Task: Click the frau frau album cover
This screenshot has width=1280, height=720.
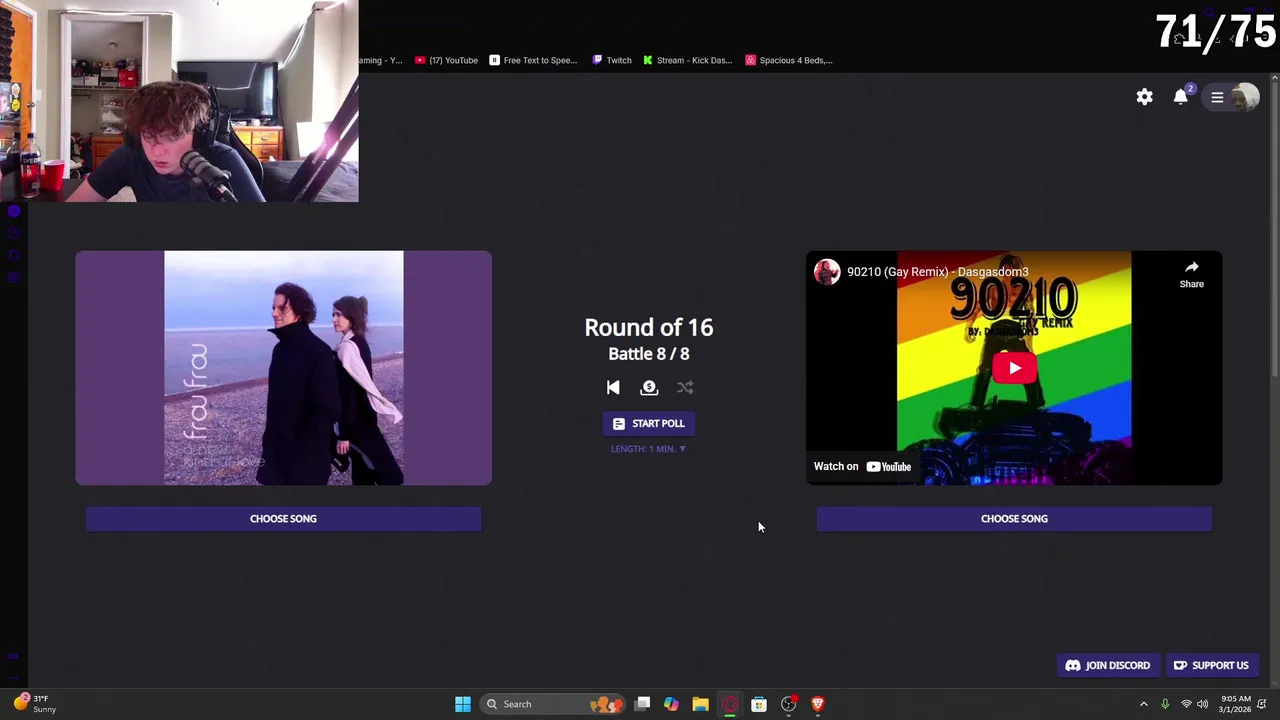Action: (x=284, y=368)
